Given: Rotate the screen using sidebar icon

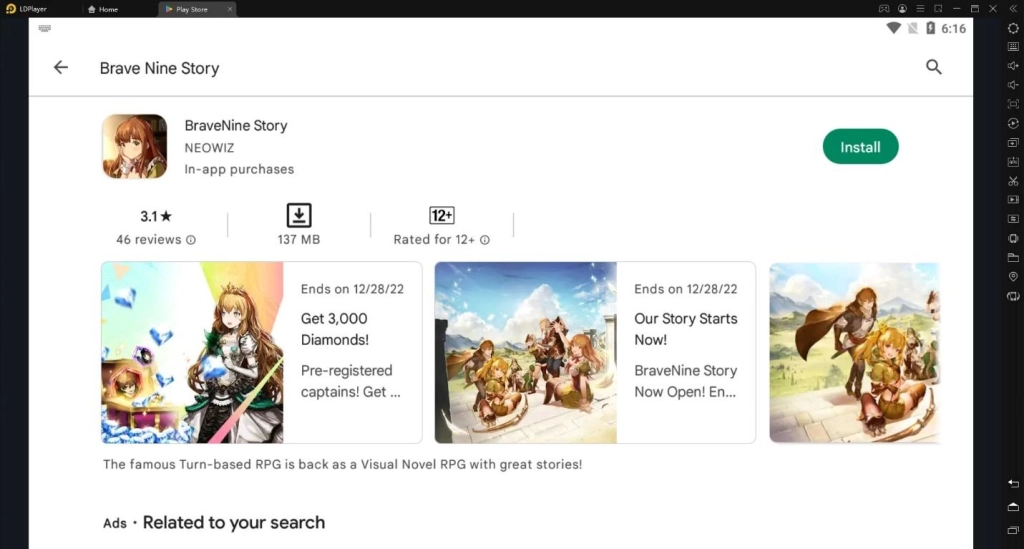Looking at the screenshot, I should click(x=1013, y=296).
